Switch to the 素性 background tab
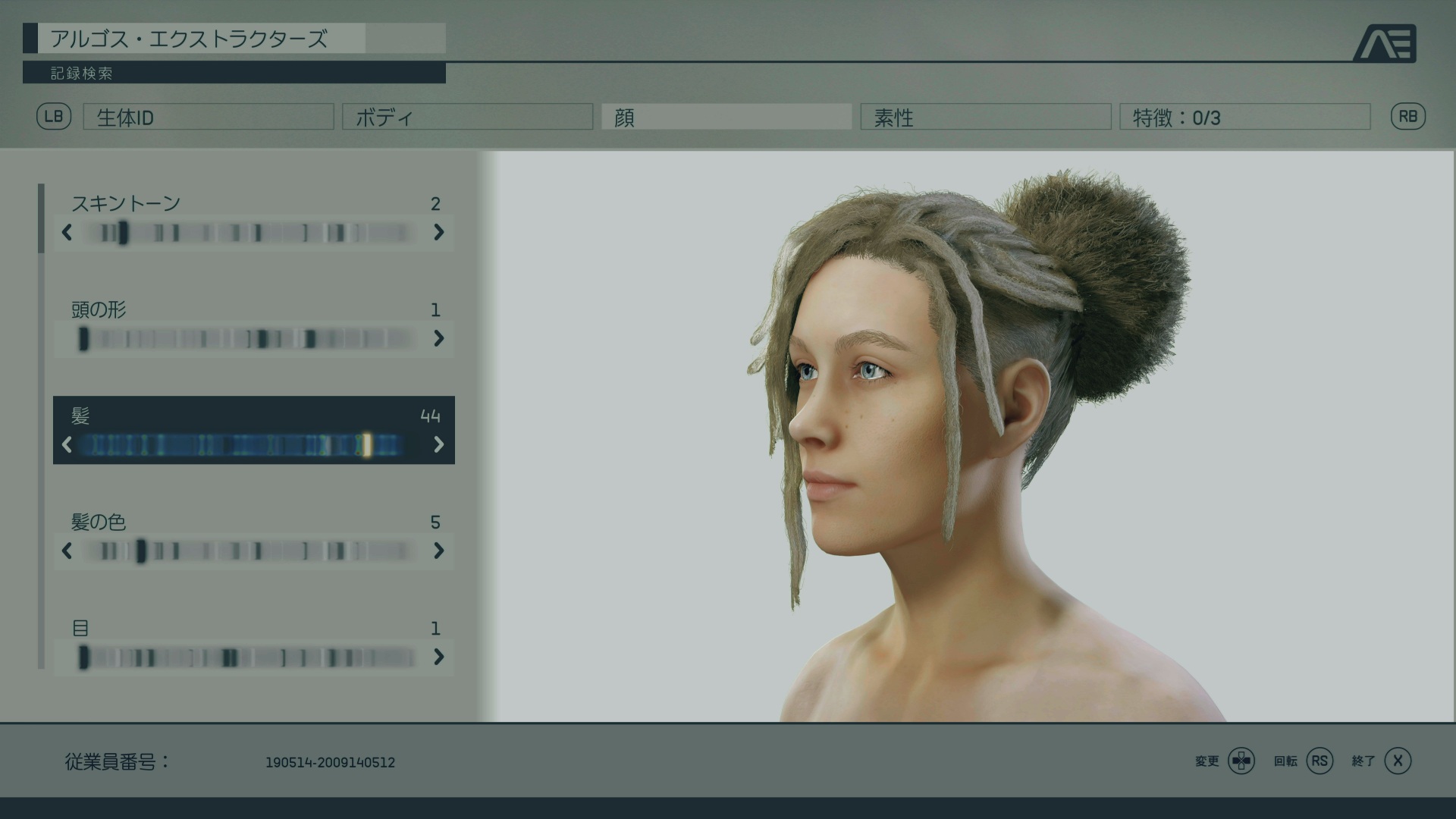Screen dimensions: 1456x819 coord(985,118)
